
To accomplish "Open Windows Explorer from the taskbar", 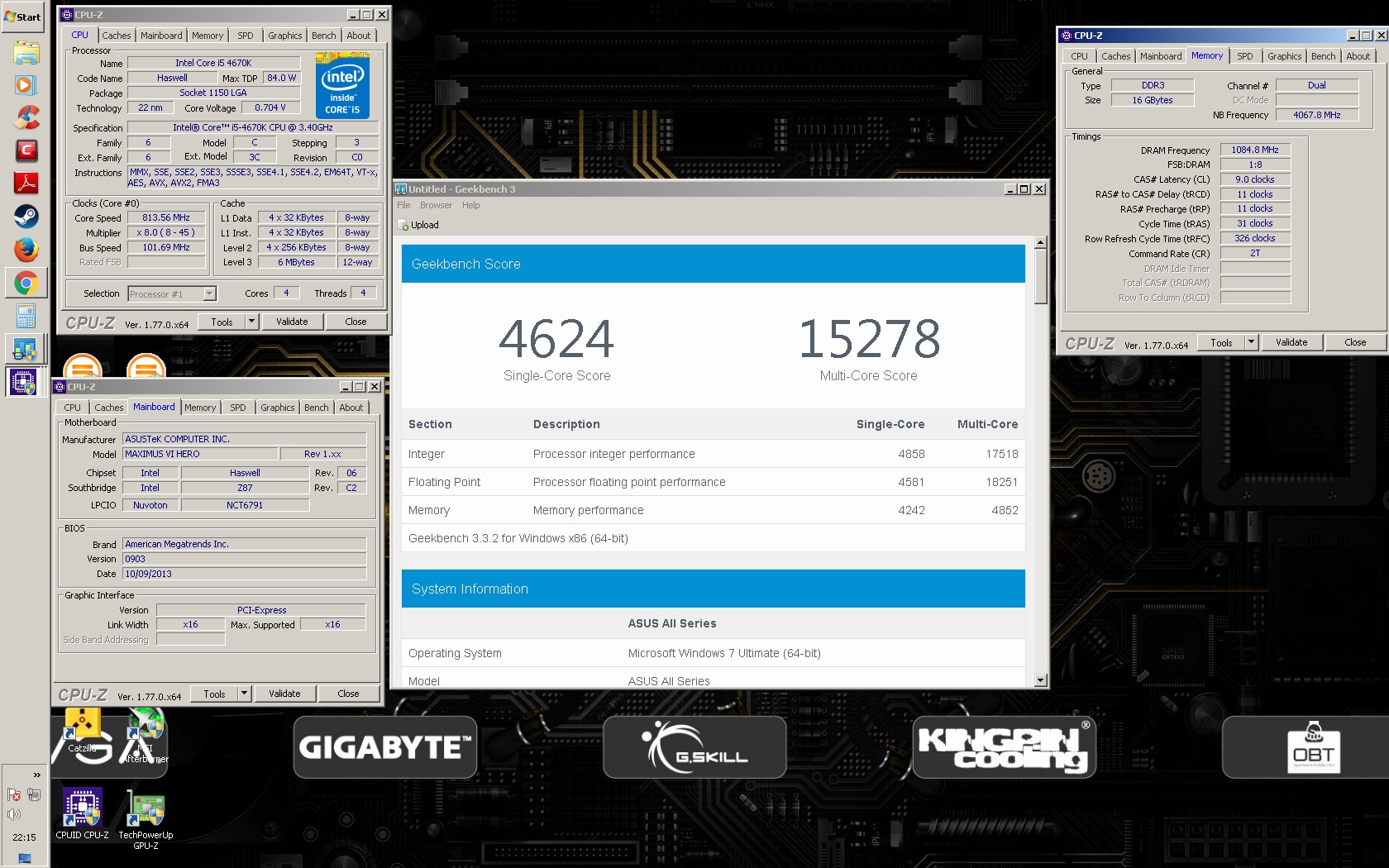I will [x=26, y=53].
